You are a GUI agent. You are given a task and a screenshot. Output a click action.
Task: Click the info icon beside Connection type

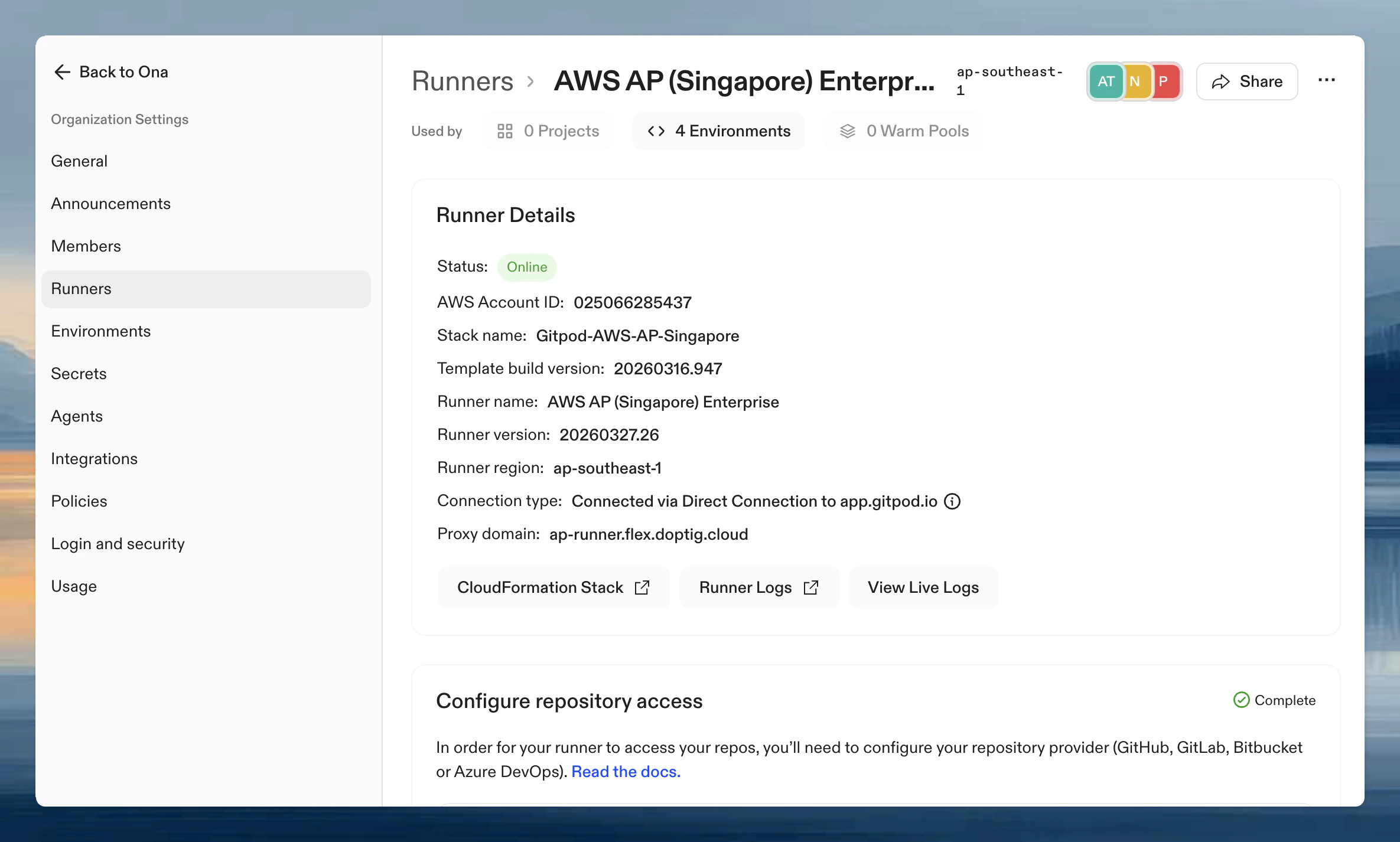pyautogui.click(x=952, y=501)
